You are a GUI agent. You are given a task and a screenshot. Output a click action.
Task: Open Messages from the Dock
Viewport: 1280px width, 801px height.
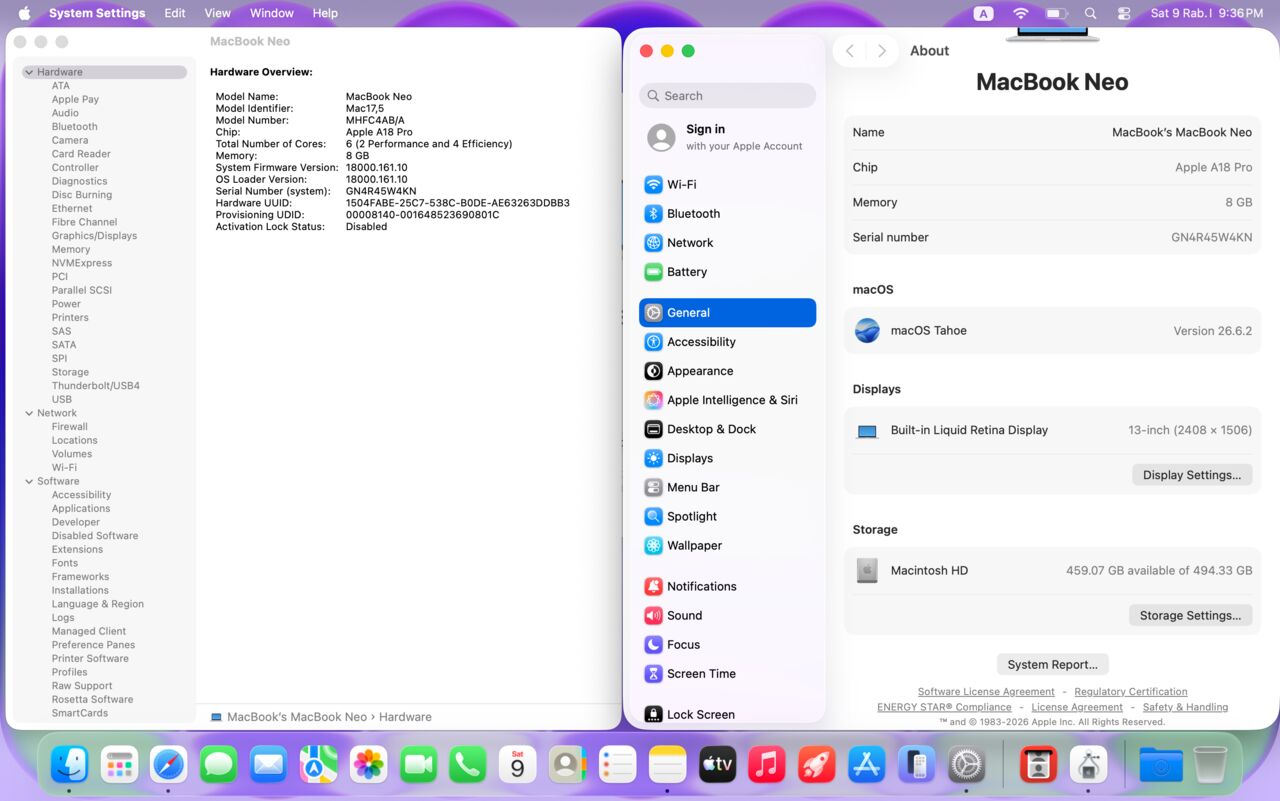pos(218,765)
